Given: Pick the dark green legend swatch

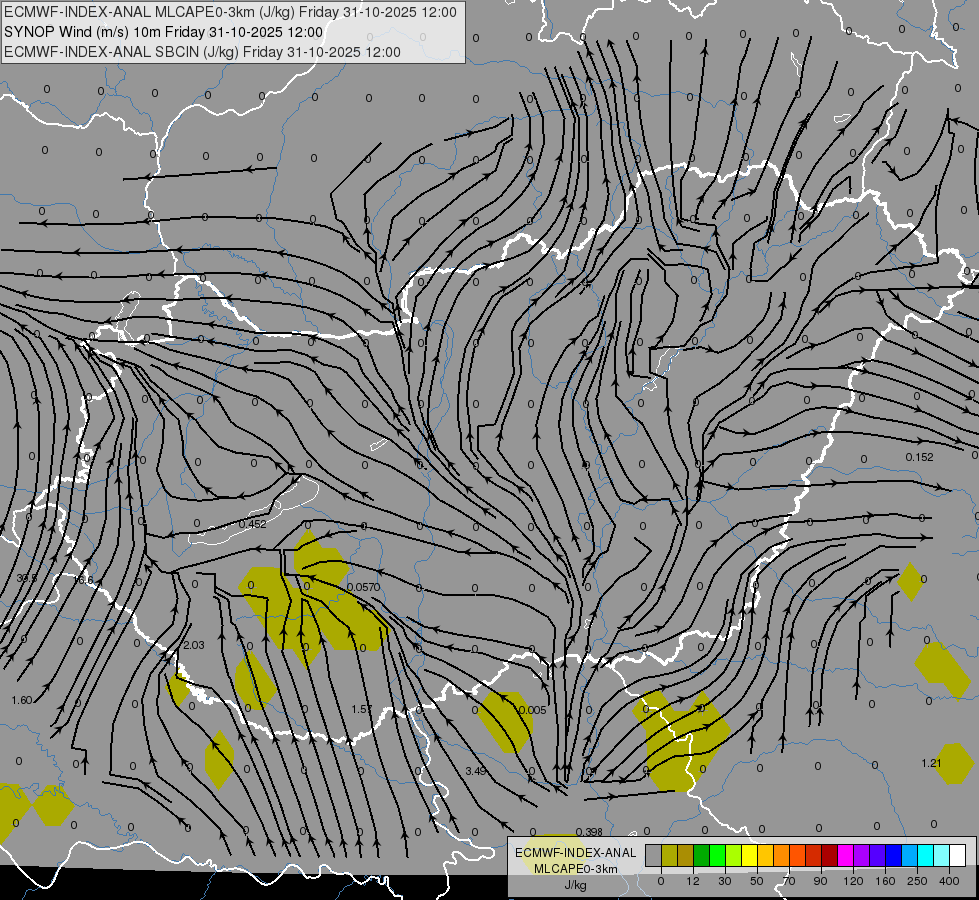Looking at the screenshot, I should (x=702, y=855).
